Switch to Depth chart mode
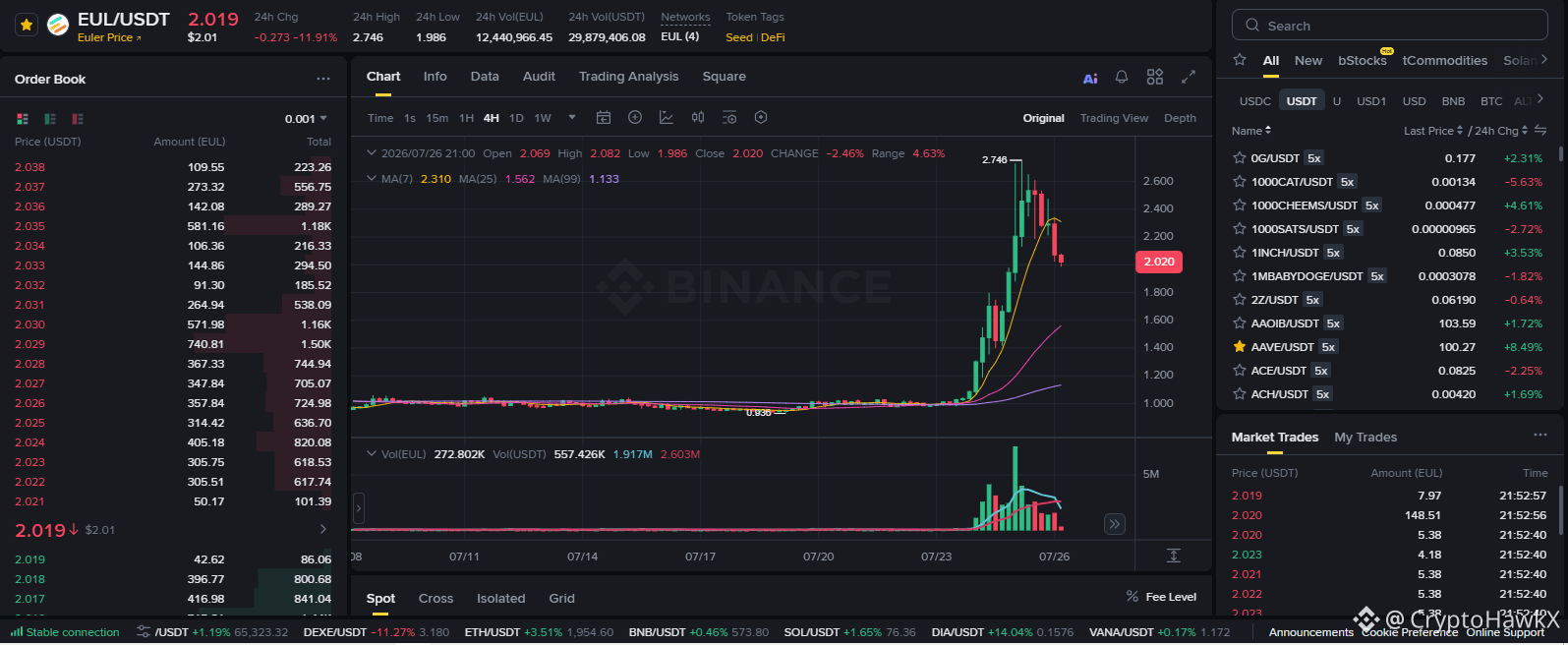1568x645 pixels. (1180, 118)
